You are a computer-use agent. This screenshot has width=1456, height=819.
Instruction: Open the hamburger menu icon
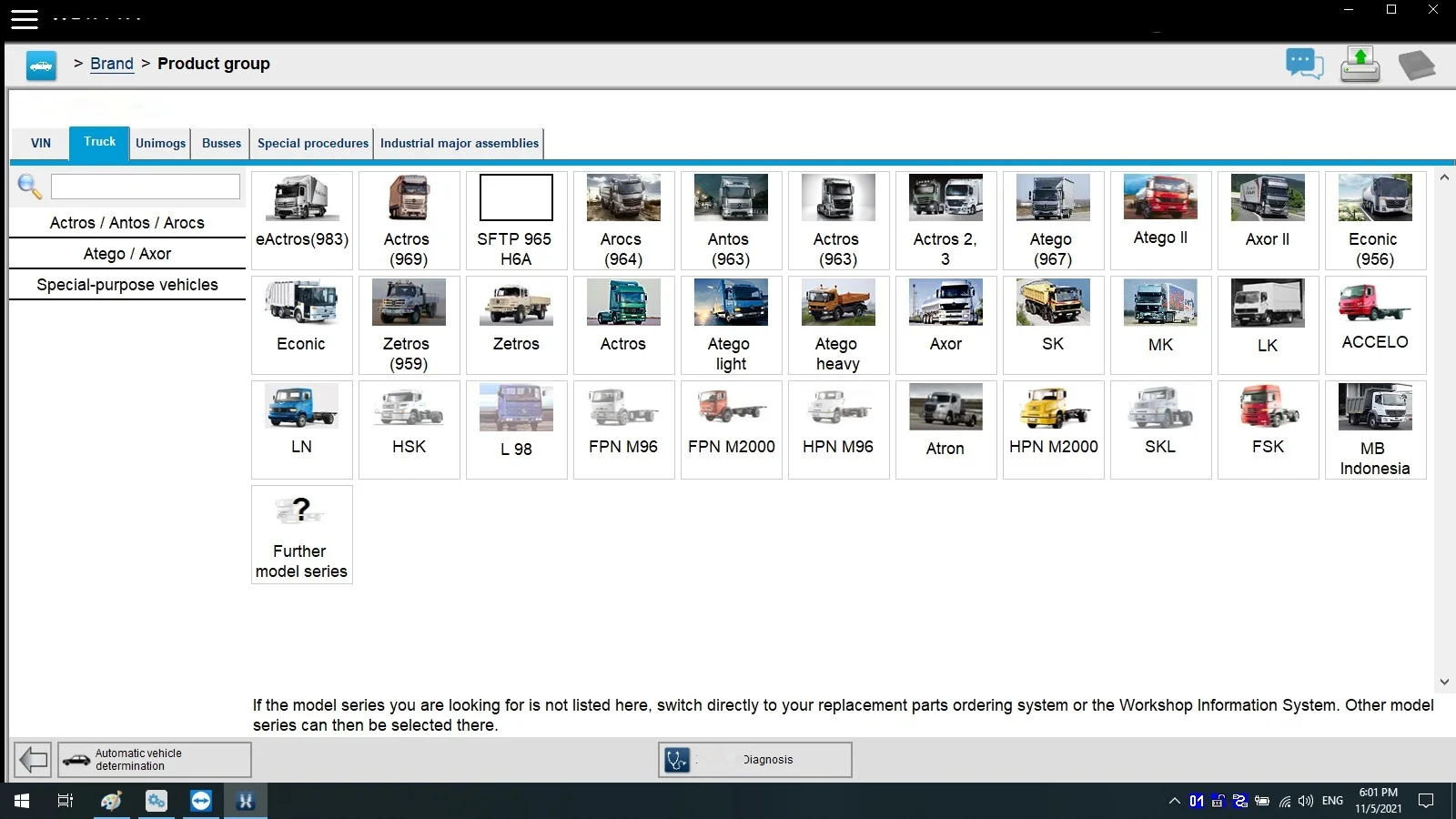point(25,19)
